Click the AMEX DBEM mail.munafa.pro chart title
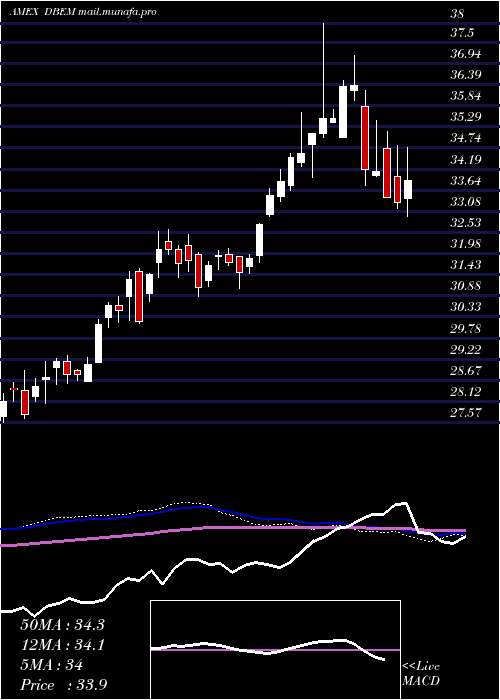The width and height of the screenshot is (500, 700). coord(83,12)
